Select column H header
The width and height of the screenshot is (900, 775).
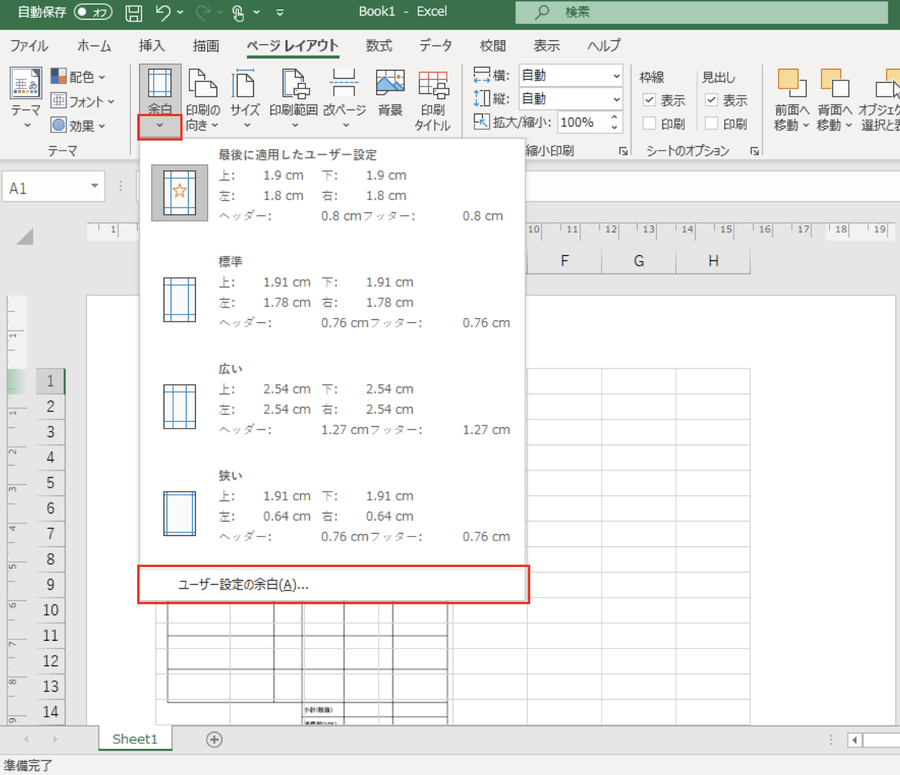point(713,261)
